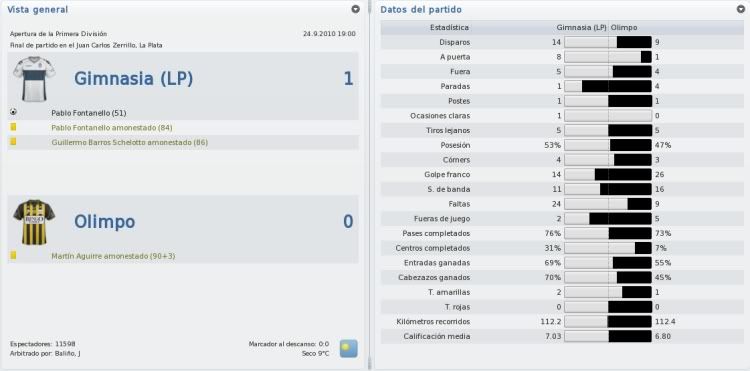Open the Olimpo team name link

tap(104, 222)
